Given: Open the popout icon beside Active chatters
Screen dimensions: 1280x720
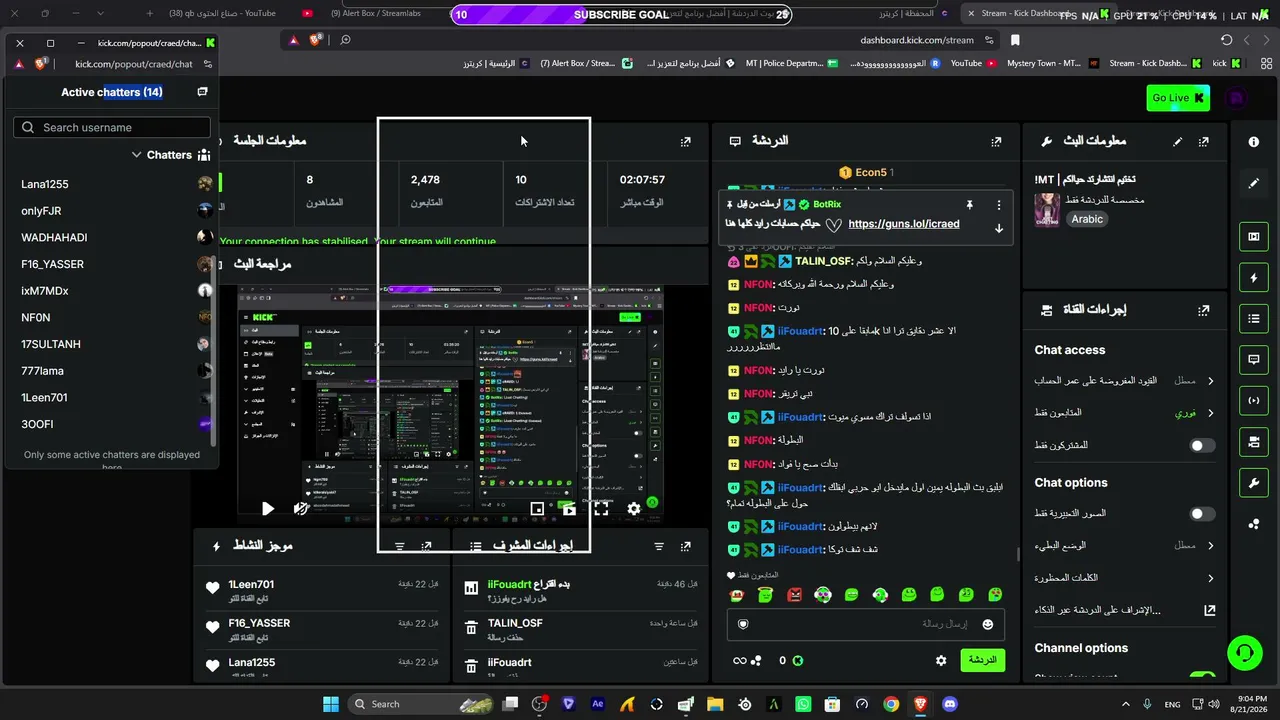Looking at the screenshot, I should pyautogui.click(x=202, y=92).
